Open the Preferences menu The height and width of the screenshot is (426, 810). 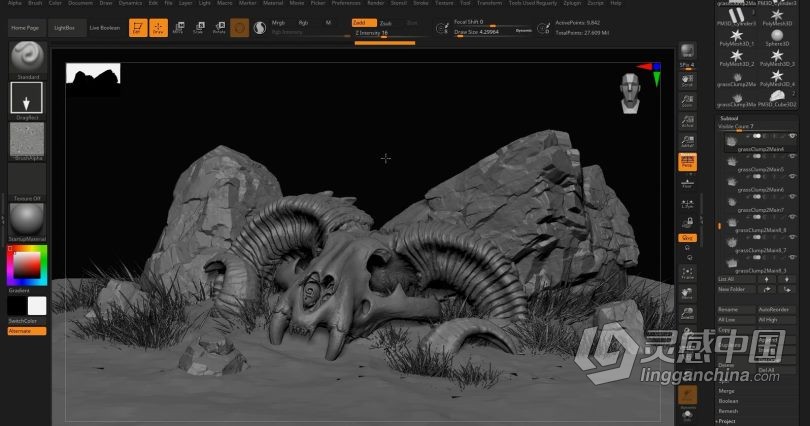[x=346, y=3]
